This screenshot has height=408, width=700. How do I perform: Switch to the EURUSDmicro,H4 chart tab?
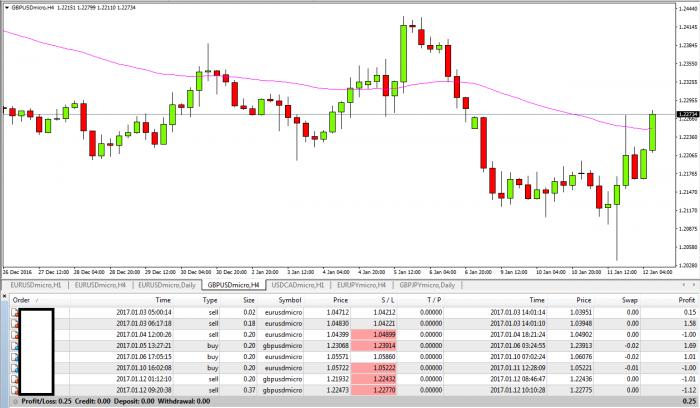point(100,285)
